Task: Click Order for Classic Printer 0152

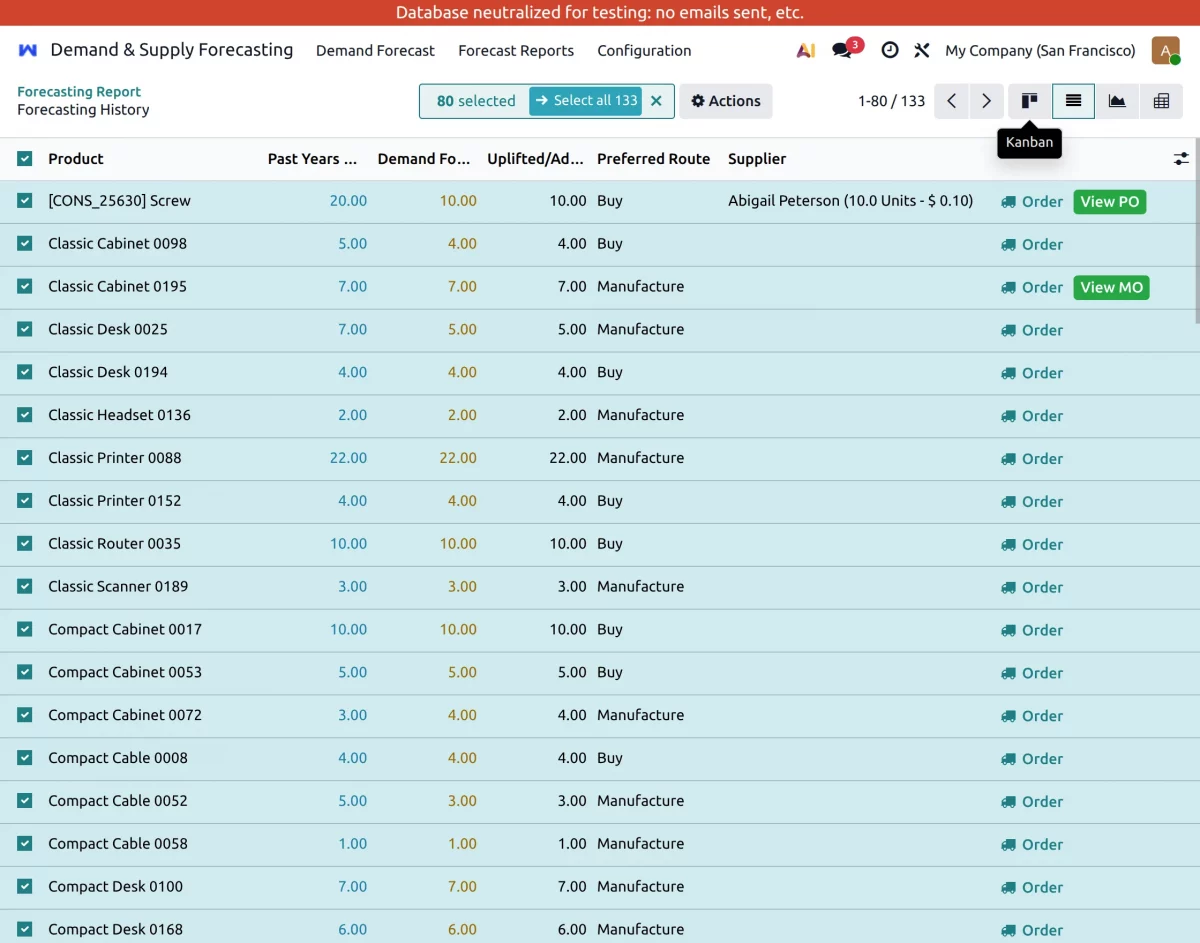Action: [x=1032, y=502]
